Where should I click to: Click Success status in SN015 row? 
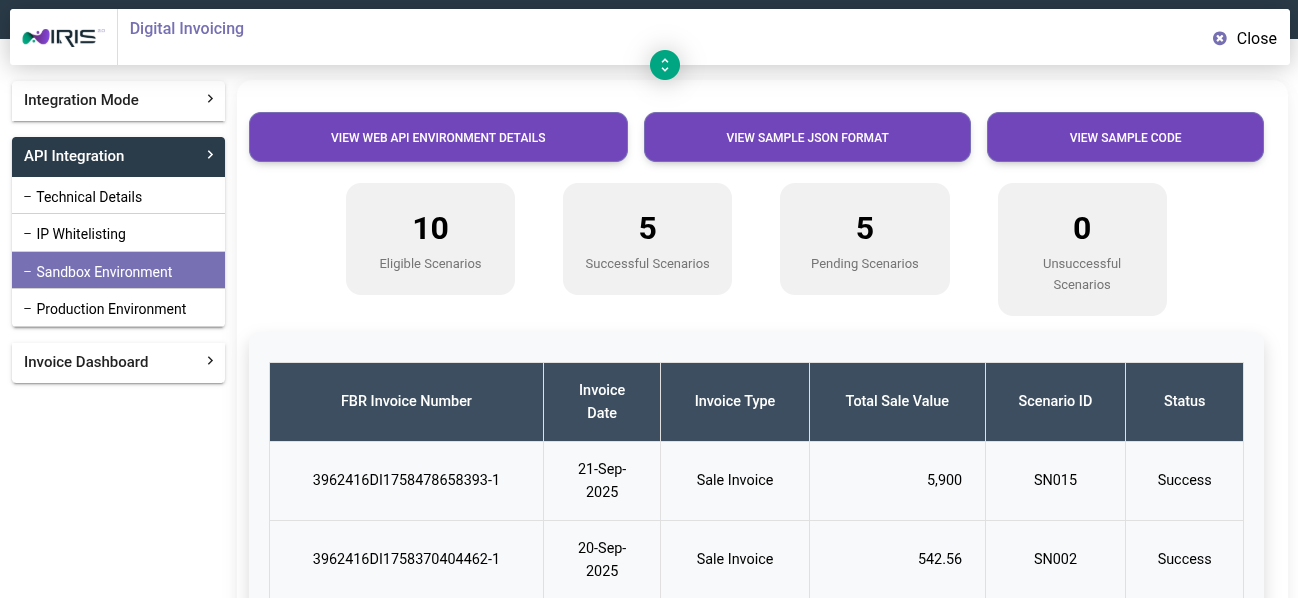coord(1184,480)
